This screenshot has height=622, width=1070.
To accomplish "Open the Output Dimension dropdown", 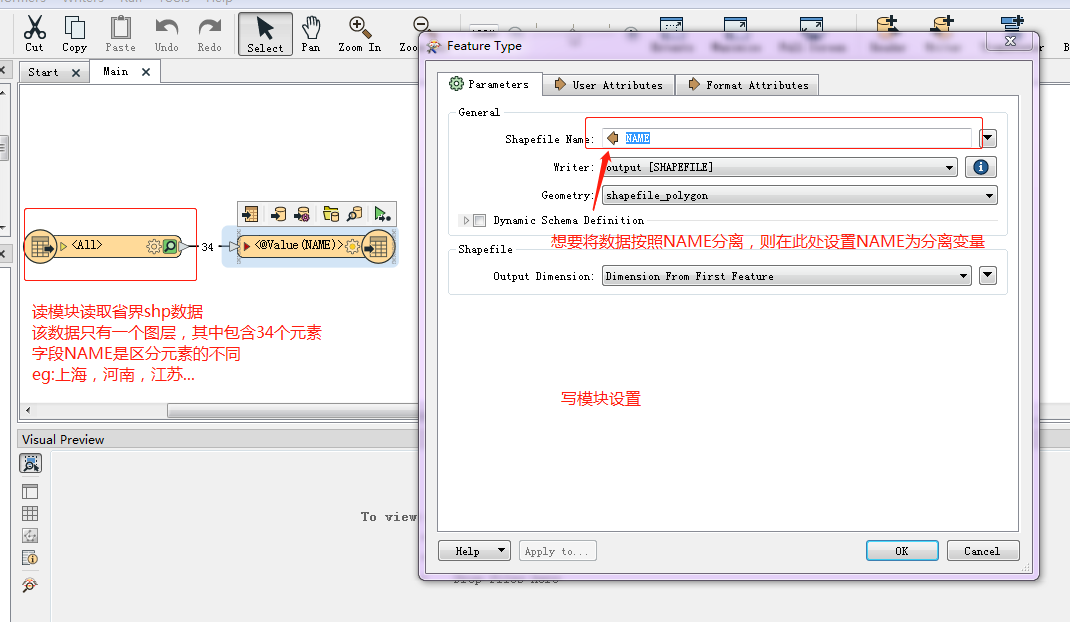I will 963,275.
